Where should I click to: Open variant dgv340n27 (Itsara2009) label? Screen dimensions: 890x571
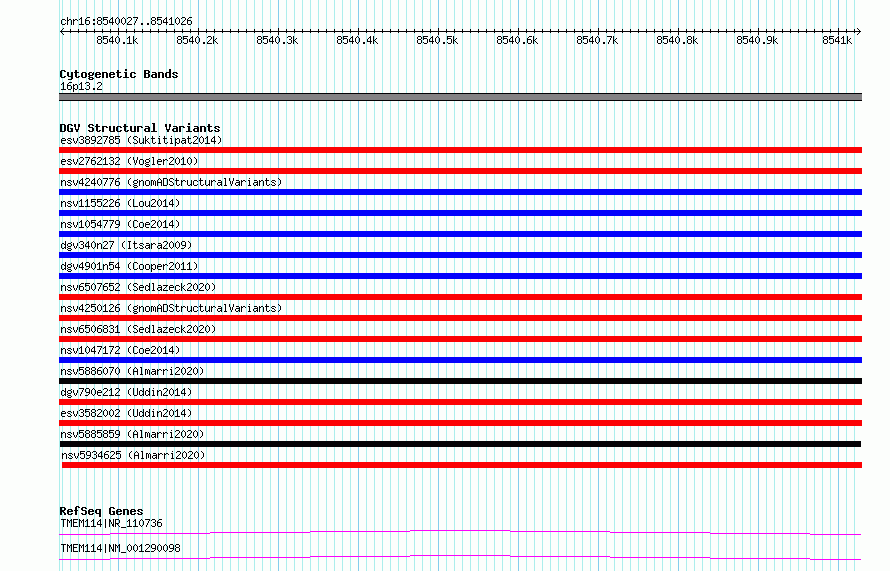point(126,245)
